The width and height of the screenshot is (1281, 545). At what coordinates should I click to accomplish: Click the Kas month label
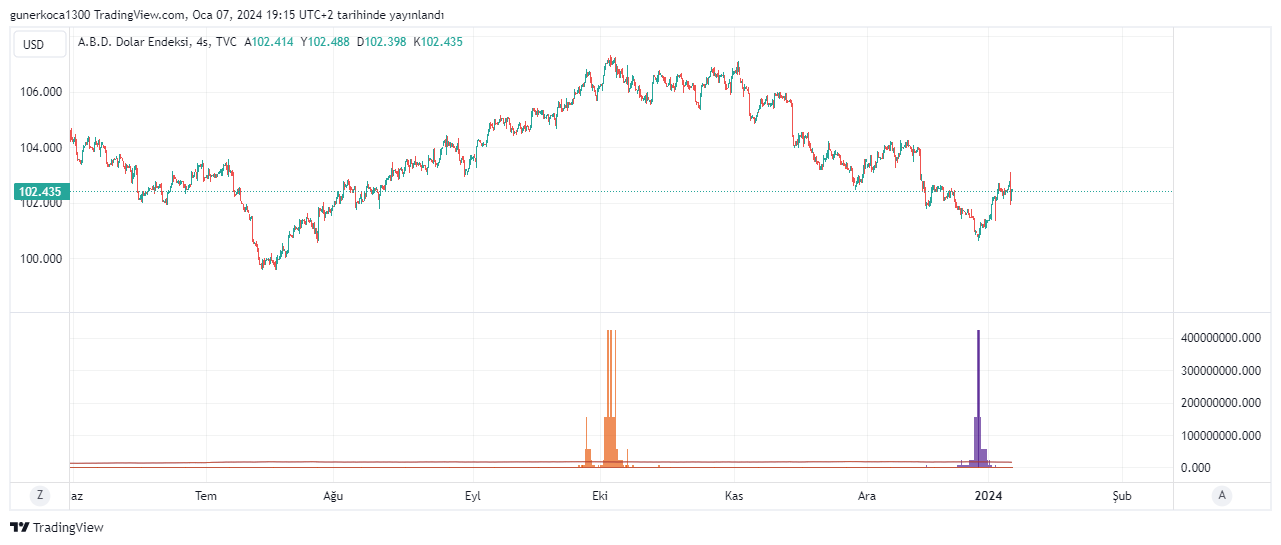coord(734,496)
